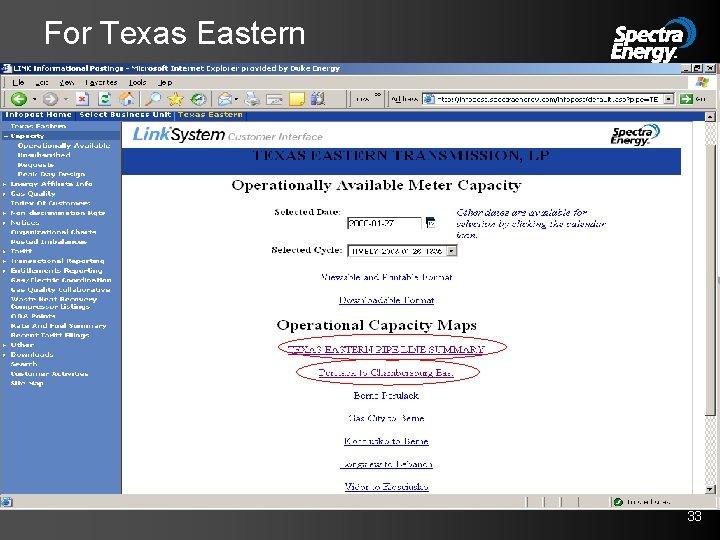Select the Texas Eastern tab

pyautogui.click(x=210, y=115)
